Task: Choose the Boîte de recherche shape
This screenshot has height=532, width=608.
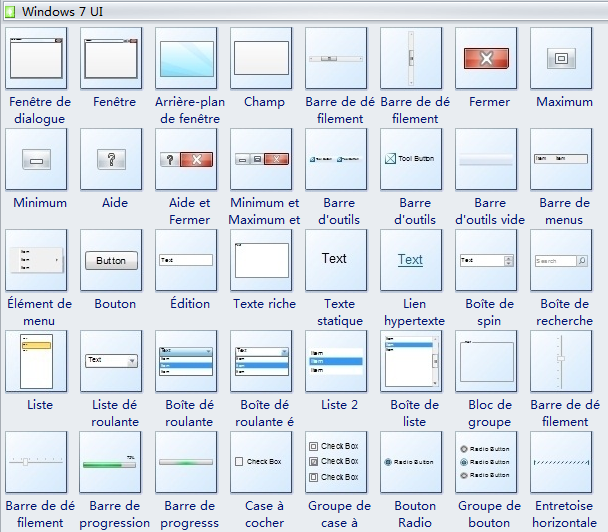Action: click(x=561, y=260)
